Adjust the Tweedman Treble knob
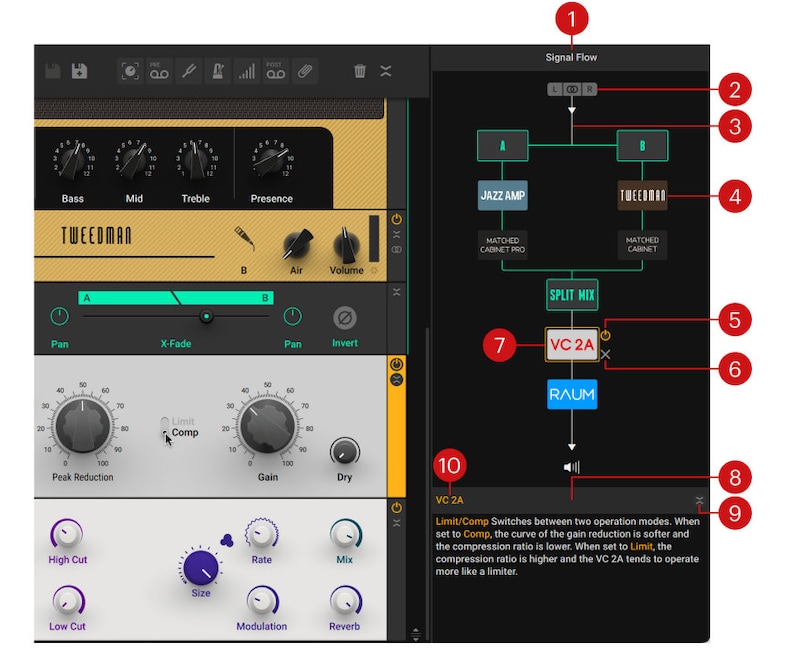 [x=195, y=162]
